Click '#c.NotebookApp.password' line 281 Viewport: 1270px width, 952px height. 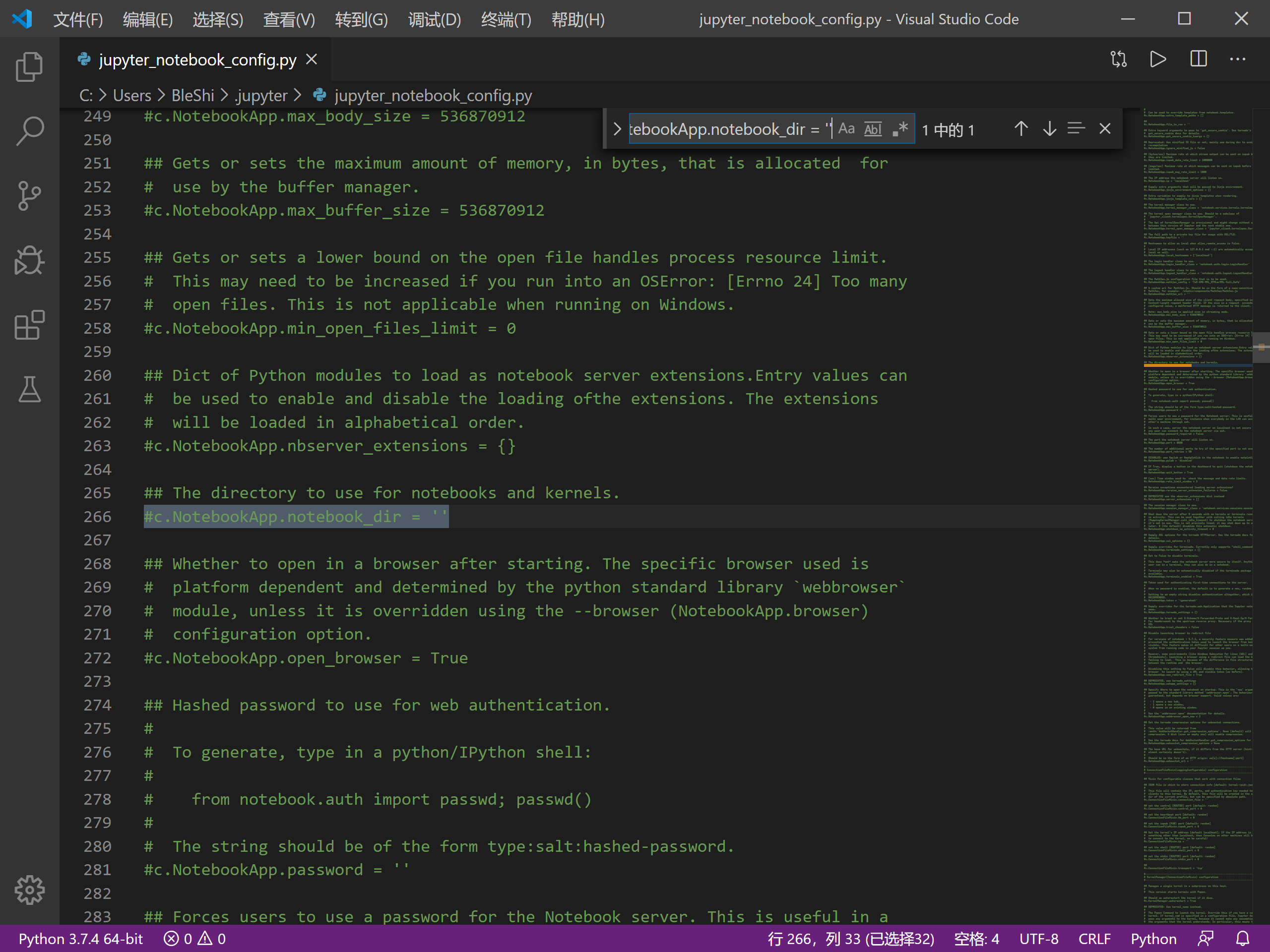click(x=276, y=869)
